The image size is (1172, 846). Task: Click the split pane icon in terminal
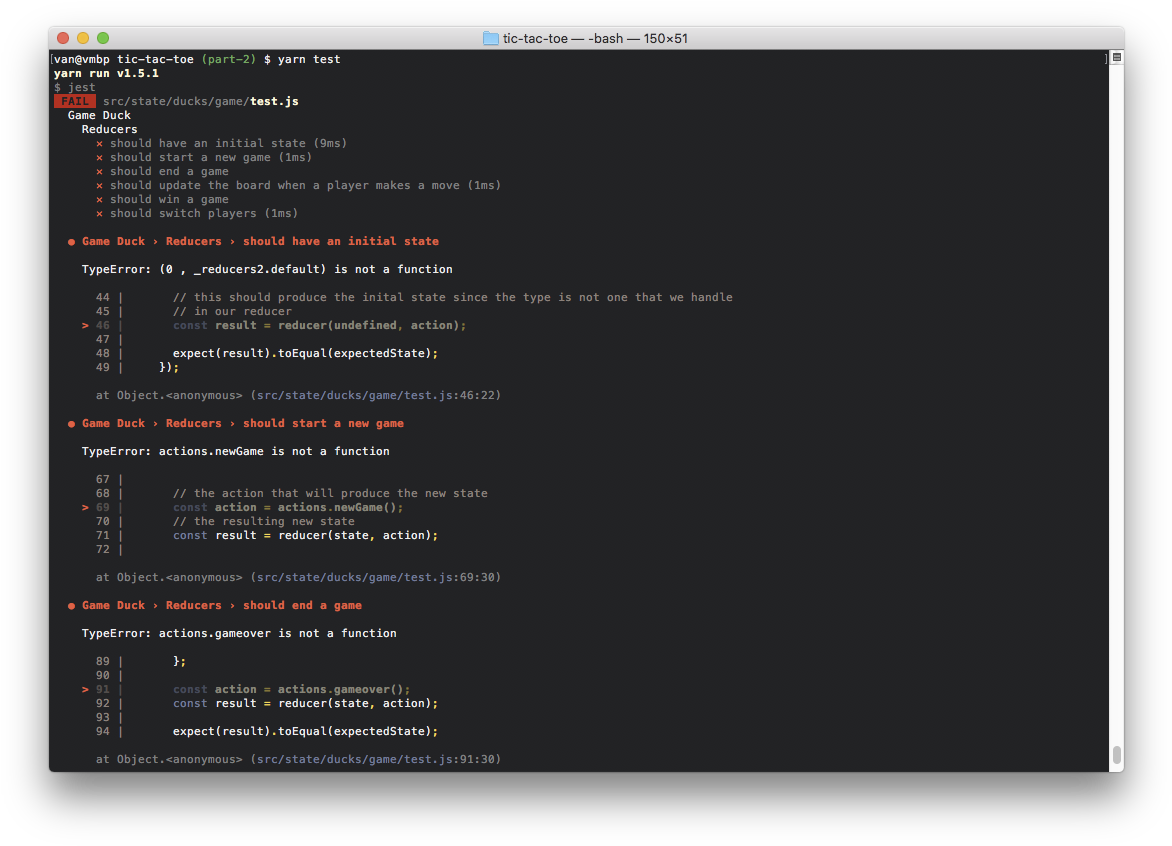(1116, 58)
